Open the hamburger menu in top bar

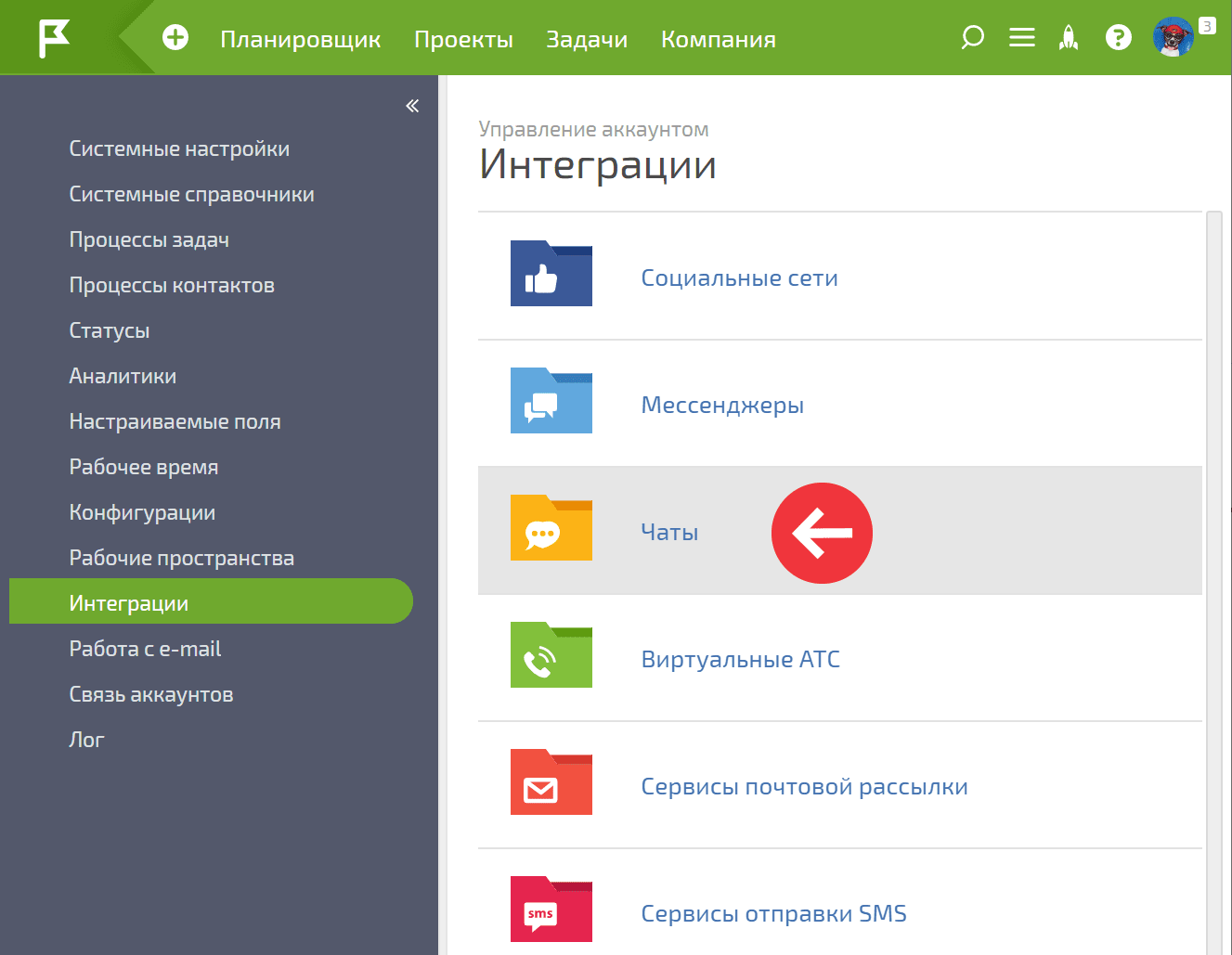[x=1021, y=38]
